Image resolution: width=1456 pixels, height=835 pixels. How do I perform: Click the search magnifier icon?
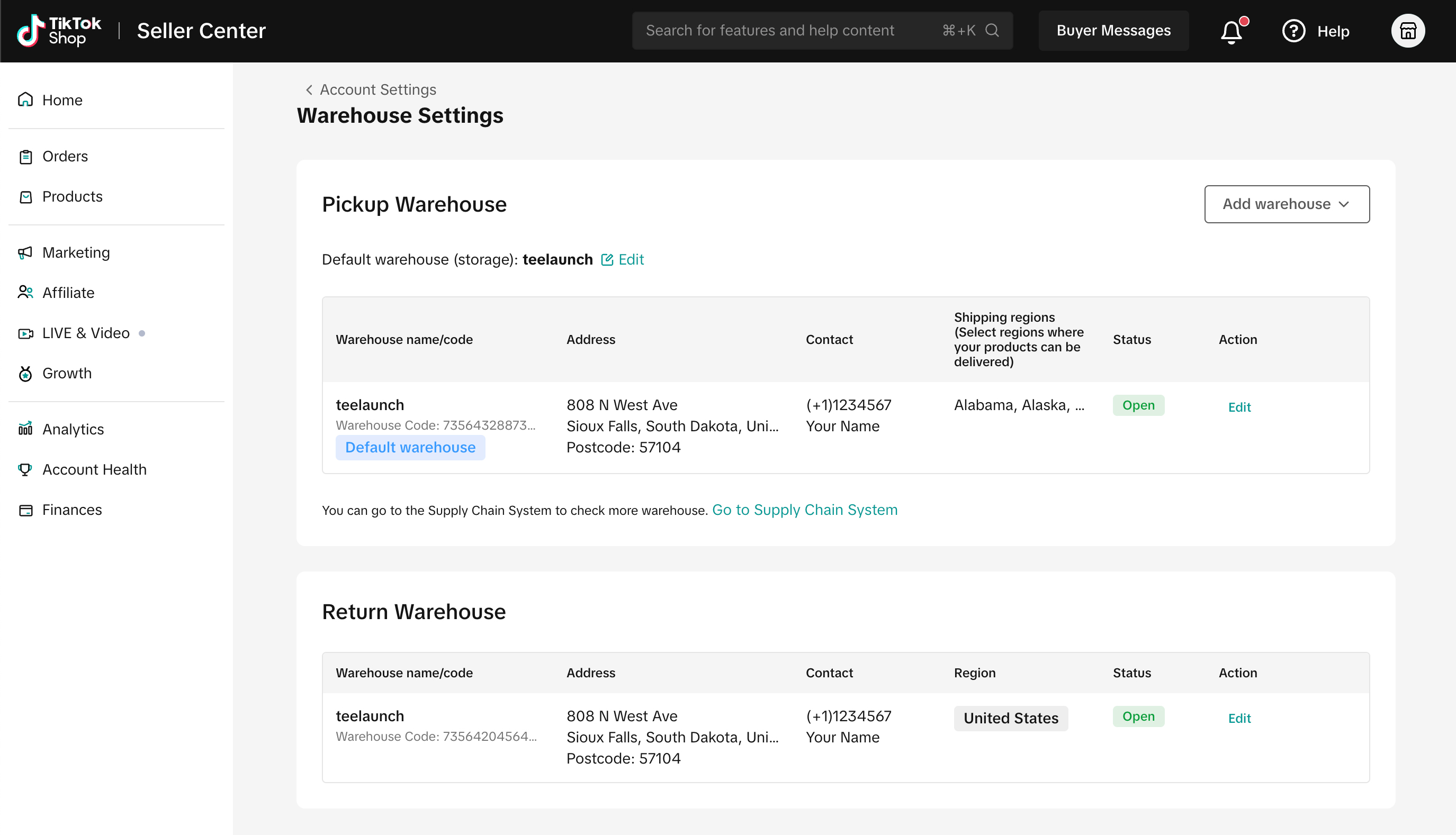tap(992, 30)
